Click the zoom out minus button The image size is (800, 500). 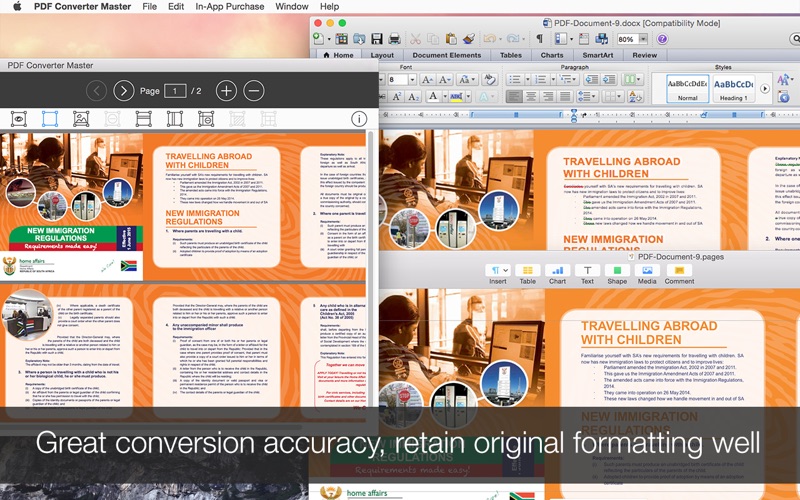[x=254, y=91]
